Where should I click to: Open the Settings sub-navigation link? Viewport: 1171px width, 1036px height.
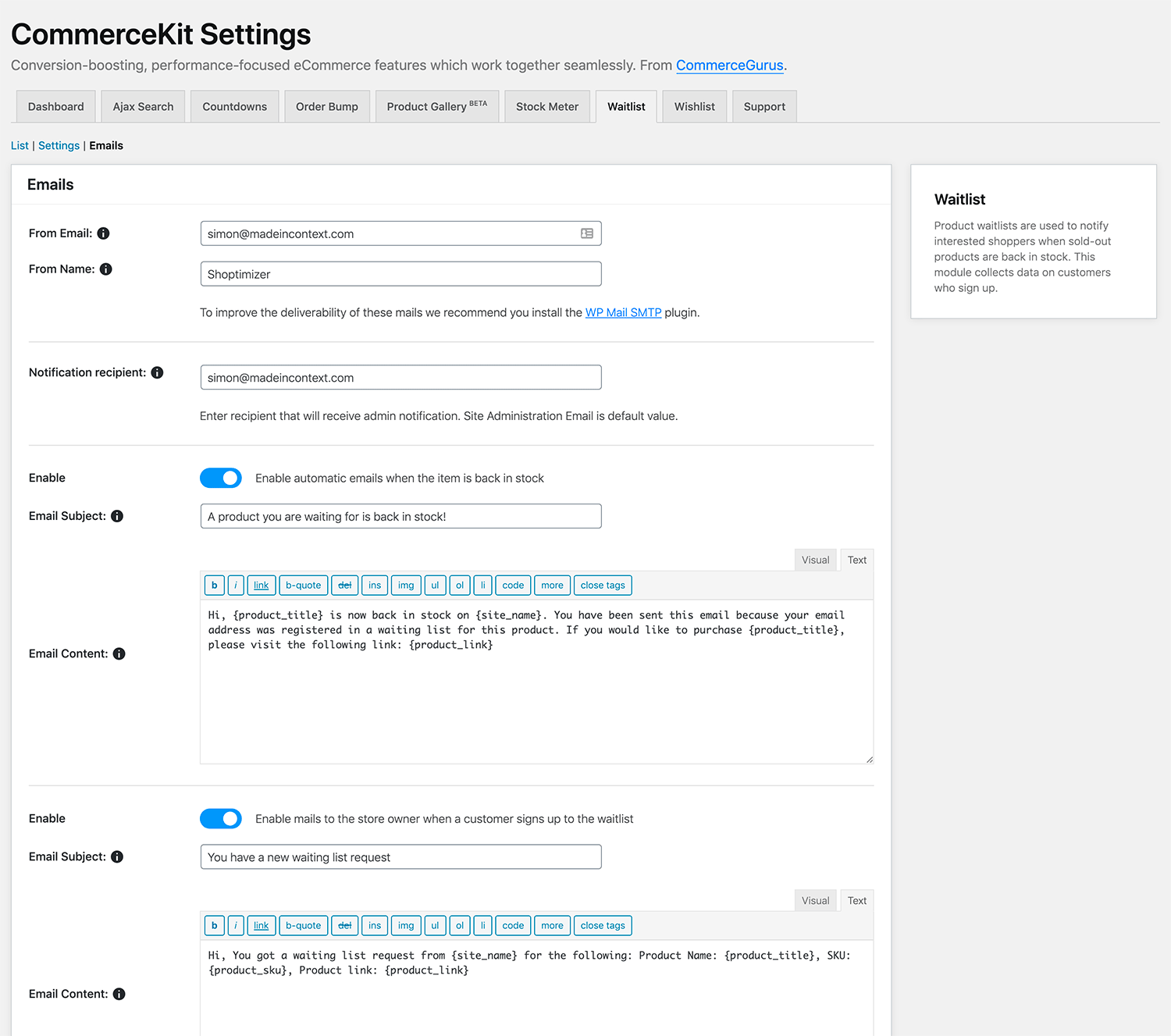point(59,145)
